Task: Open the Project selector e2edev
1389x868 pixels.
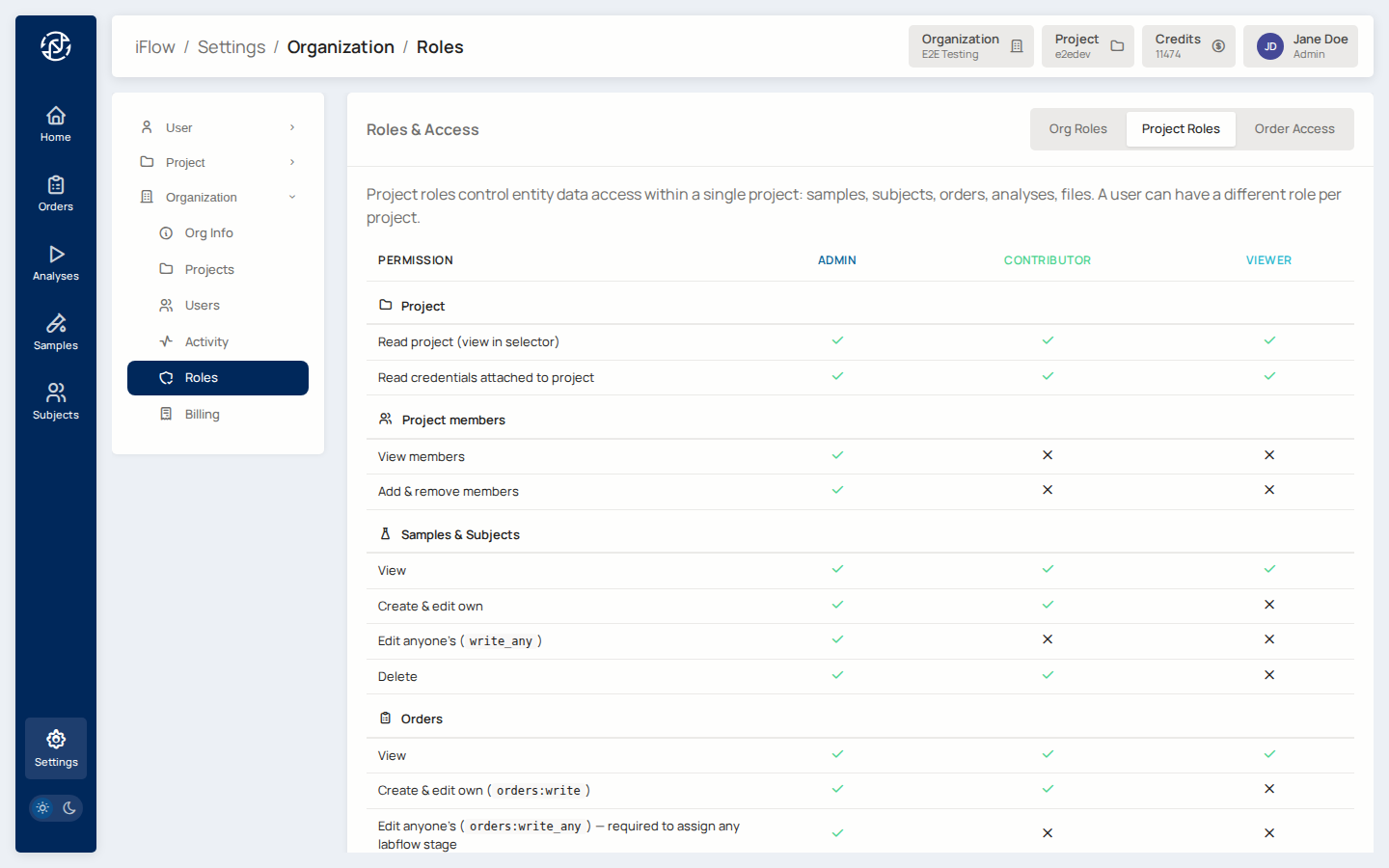Action: (1087, 46)
